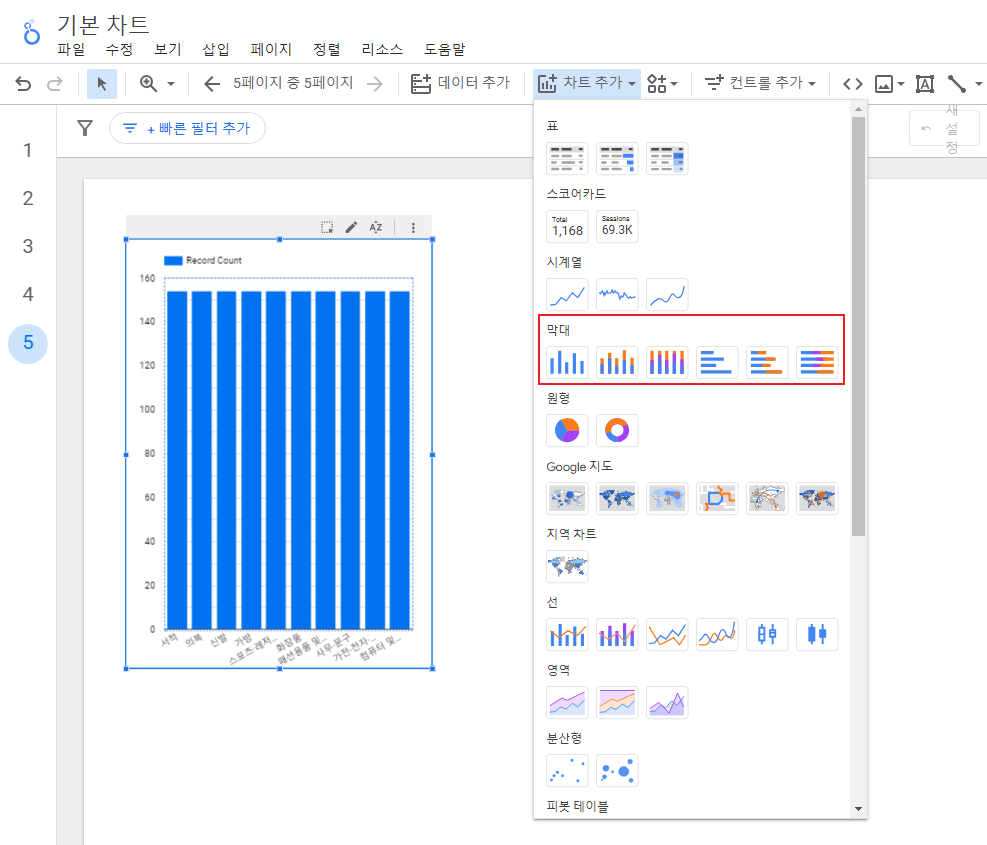987x845 pixels.
Task: Insert a bubble chart
Action: click(617, 770)
